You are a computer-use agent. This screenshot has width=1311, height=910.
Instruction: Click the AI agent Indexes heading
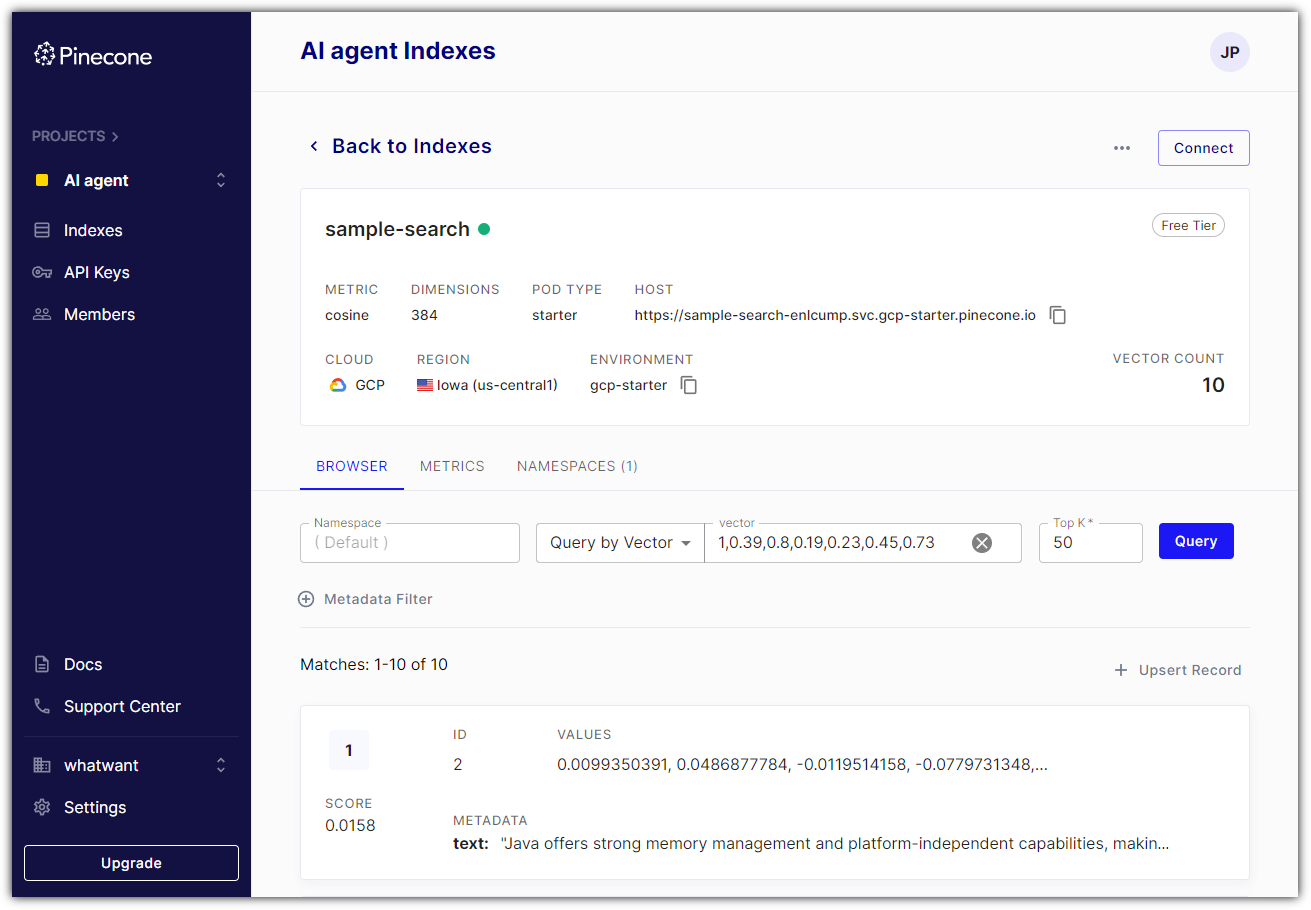pos(398,51)
